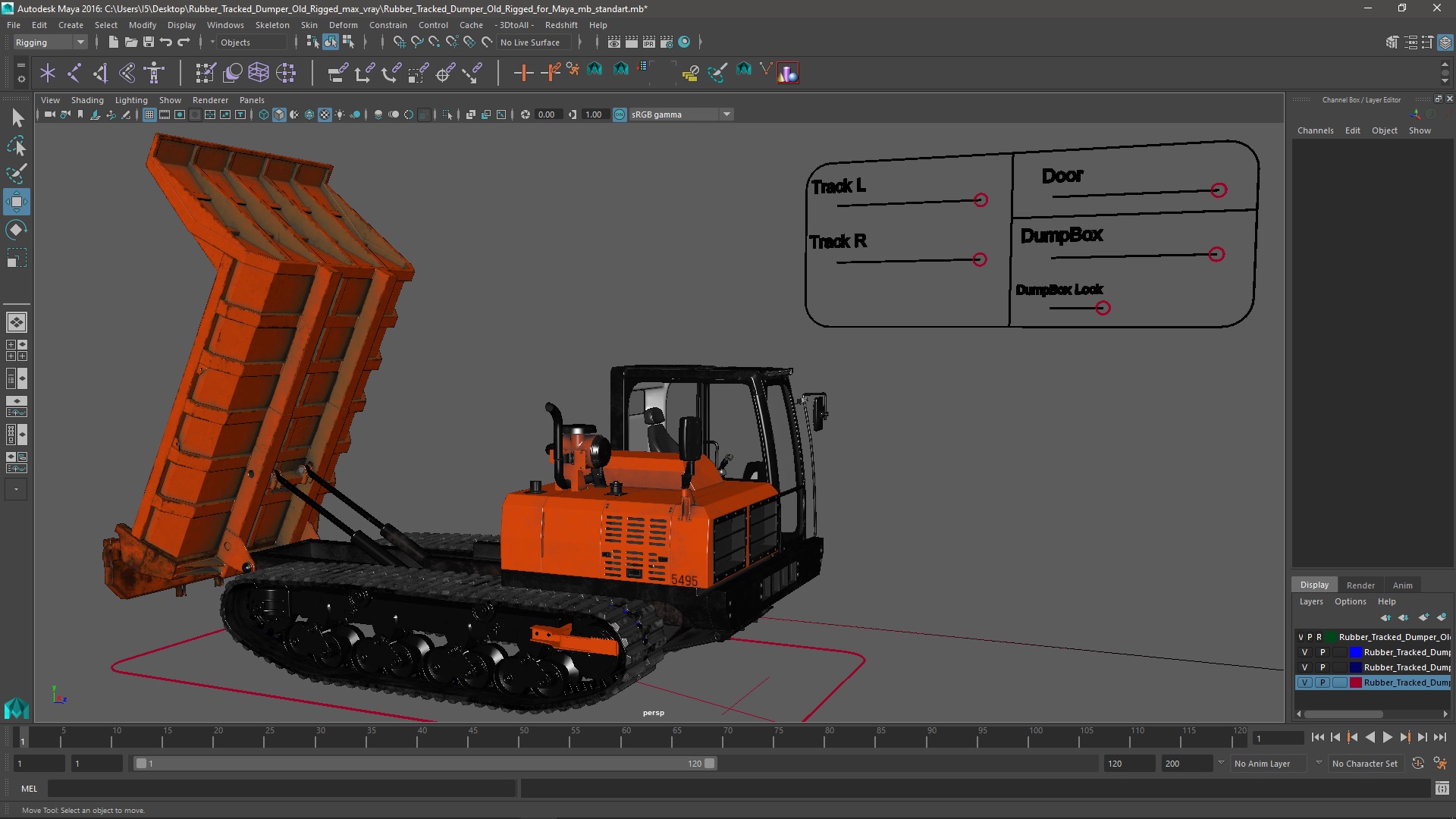Viewport: 1456px width, 819px height.
Task: Open the Options menu in Layer Editor
Action: click(x=1350, y=601)
